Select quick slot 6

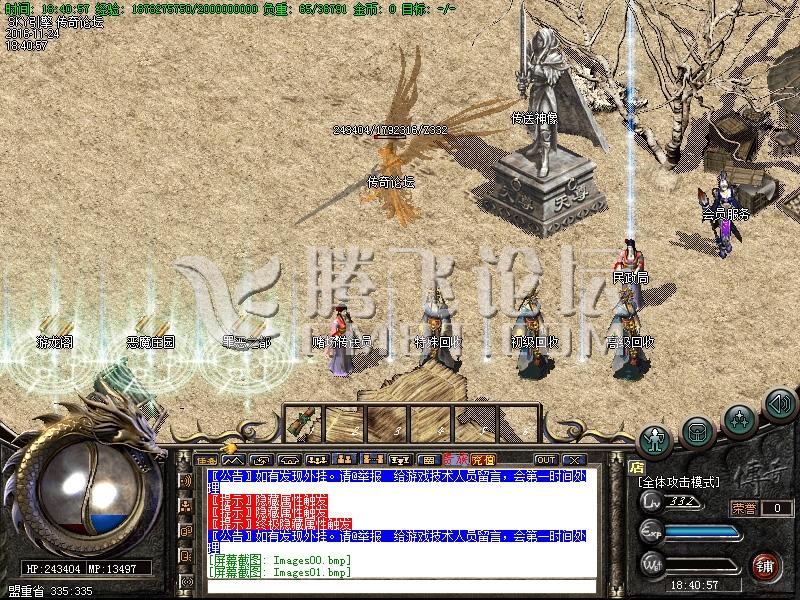pos(516,423)
